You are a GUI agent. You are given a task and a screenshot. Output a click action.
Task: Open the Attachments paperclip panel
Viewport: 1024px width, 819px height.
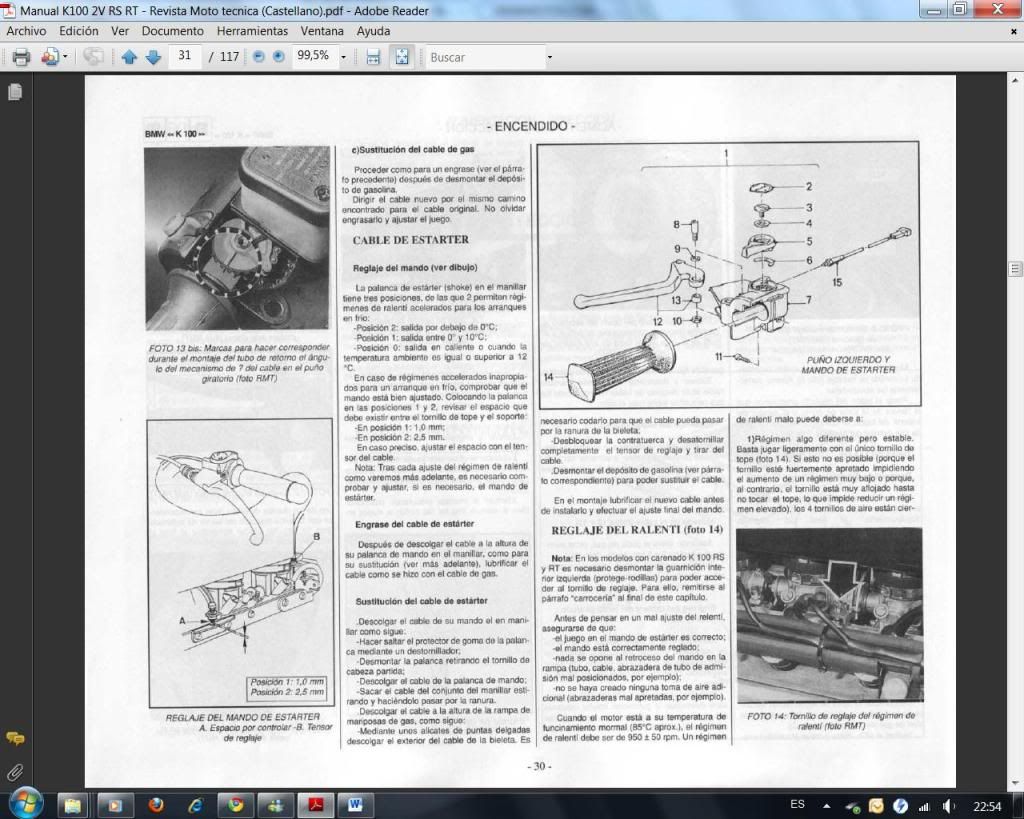point(15,773)
